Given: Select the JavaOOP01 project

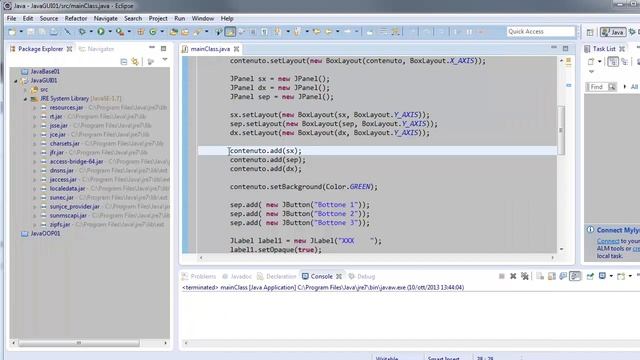Looking at the screenshot, I should [x=45, y=233].
